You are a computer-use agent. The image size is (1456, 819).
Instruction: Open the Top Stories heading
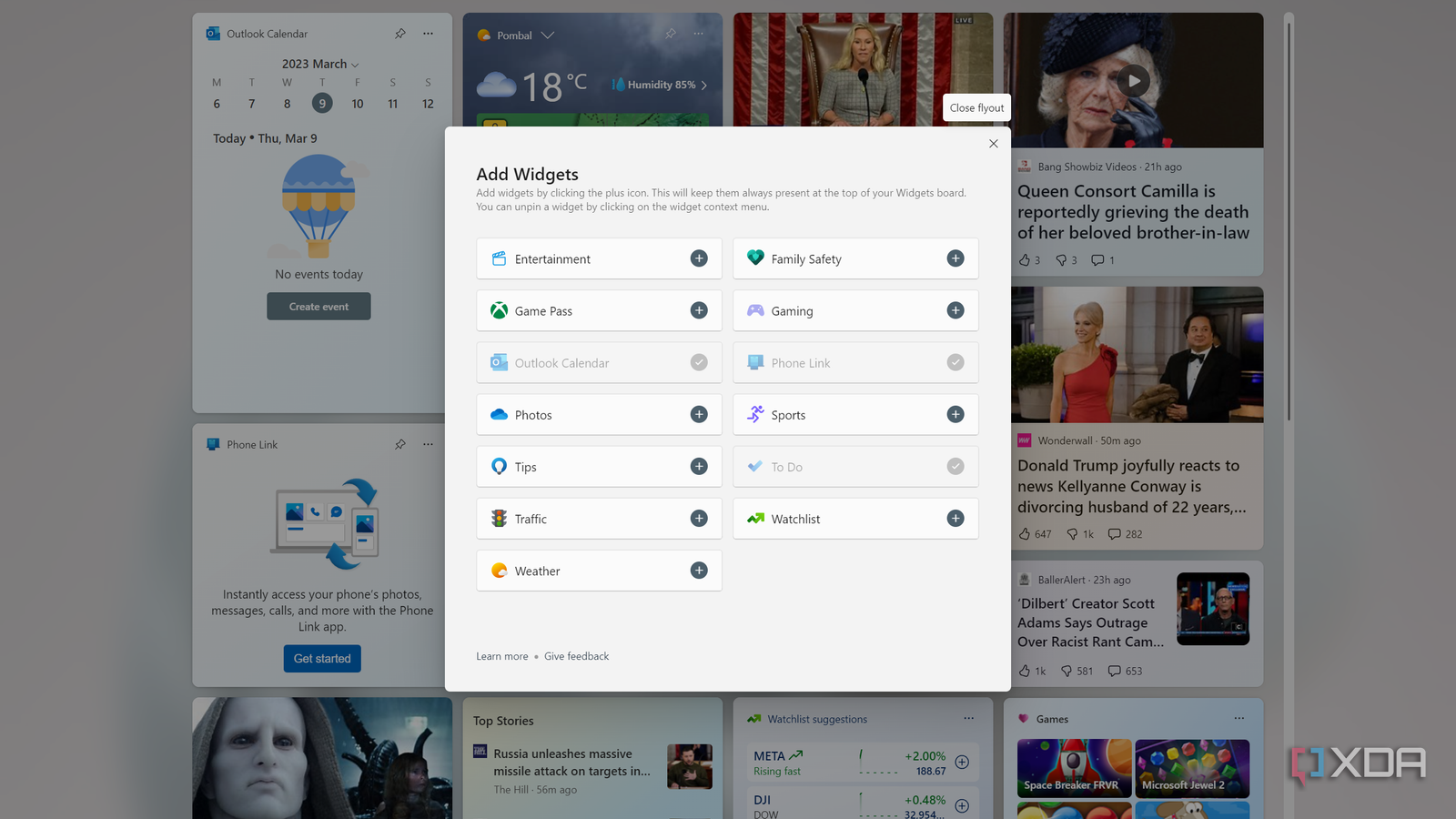503,721
